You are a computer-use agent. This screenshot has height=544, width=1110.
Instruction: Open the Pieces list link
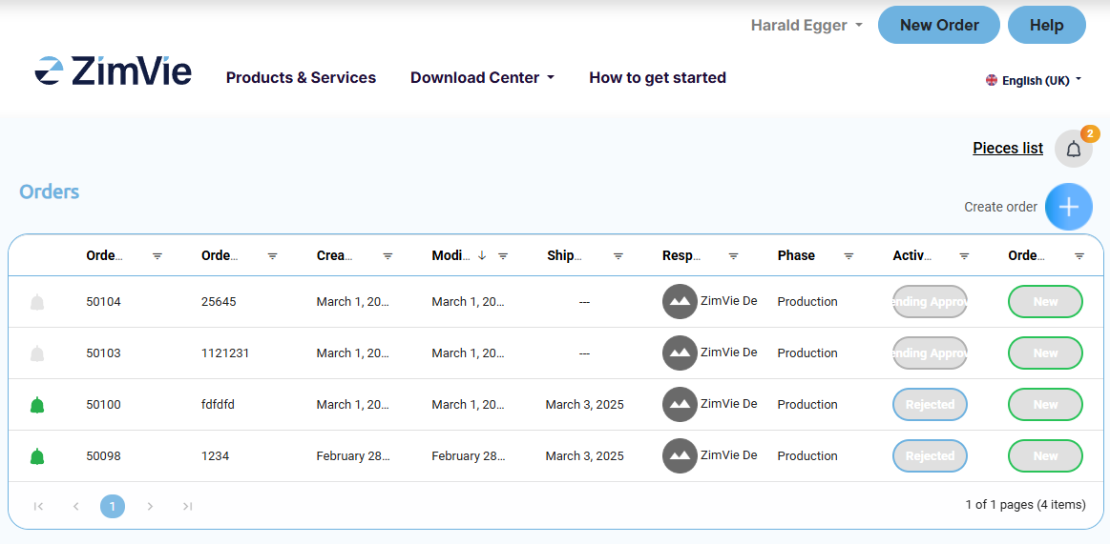[x=1007, y=148]
